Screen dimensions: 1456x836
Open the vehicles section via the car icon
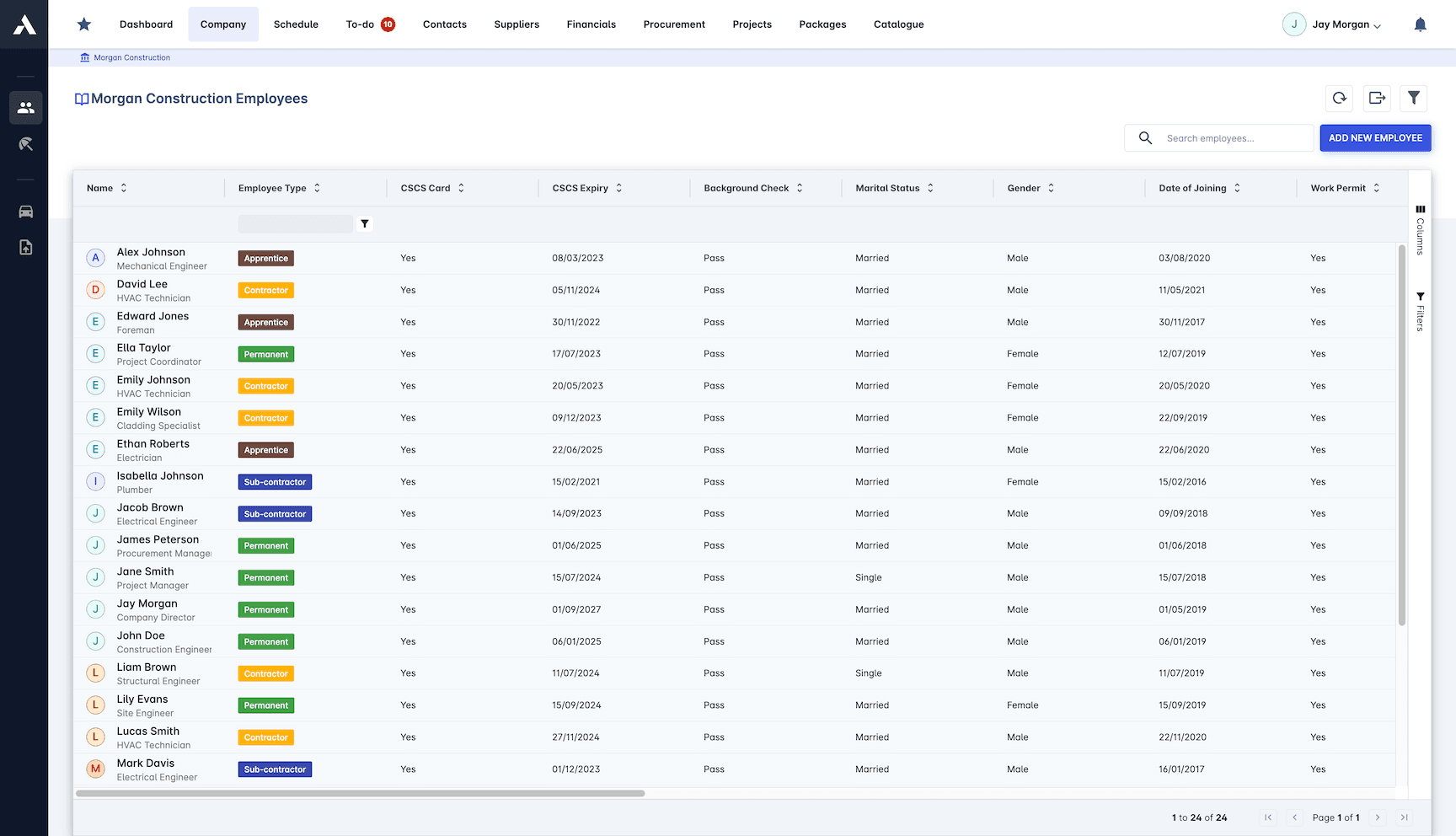tap(25, 212)
